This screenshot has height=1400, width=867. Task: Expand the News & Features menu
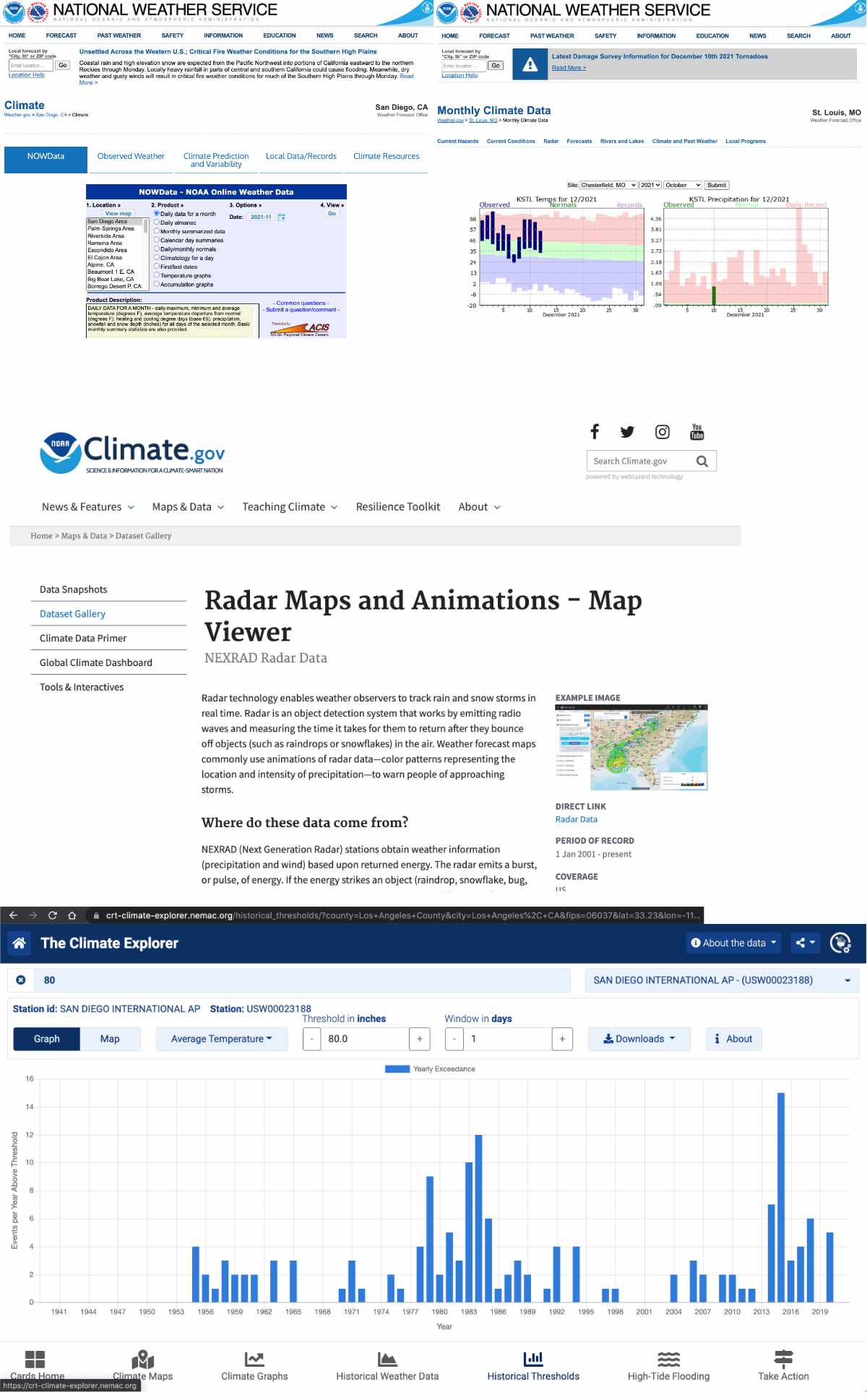click(88, 507)
